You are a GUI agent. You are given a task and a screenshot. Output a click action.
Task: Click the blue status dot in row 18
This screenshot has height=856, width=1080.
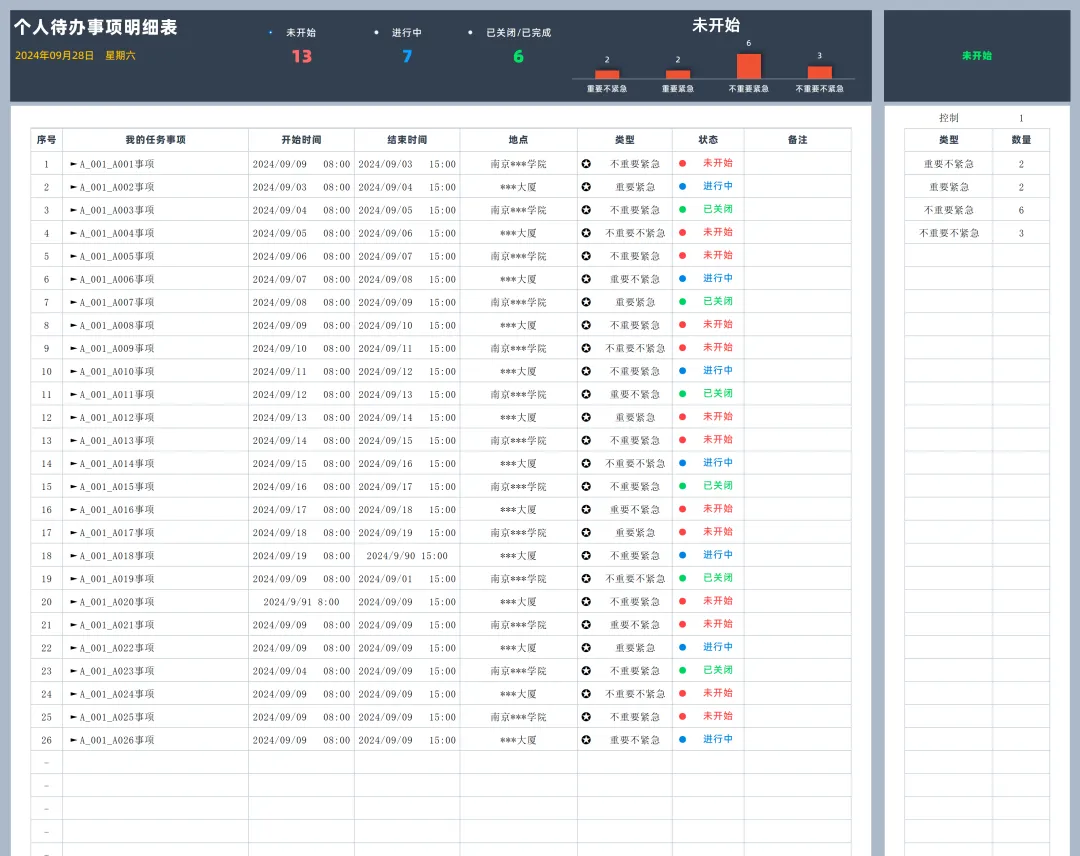point(683,555)
